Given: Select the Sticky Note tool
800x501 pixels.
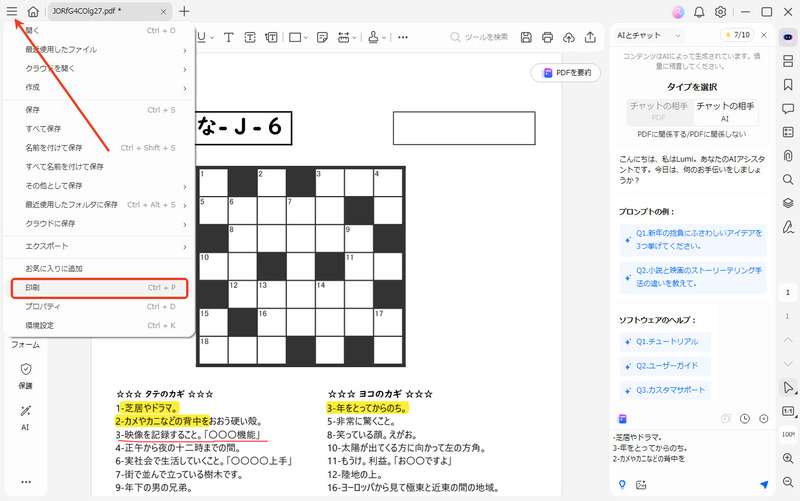Looking at the screenshot, I should tap(322, 37).
